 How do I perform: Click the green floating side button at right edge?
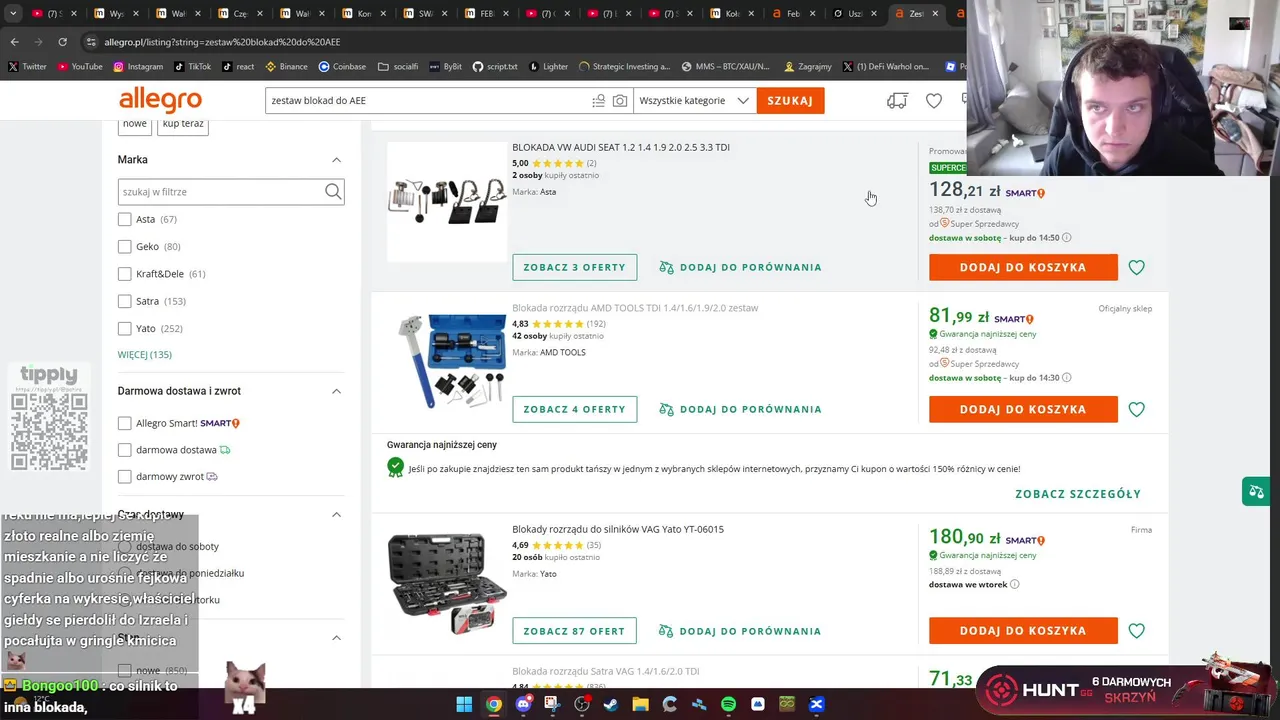1255,491
